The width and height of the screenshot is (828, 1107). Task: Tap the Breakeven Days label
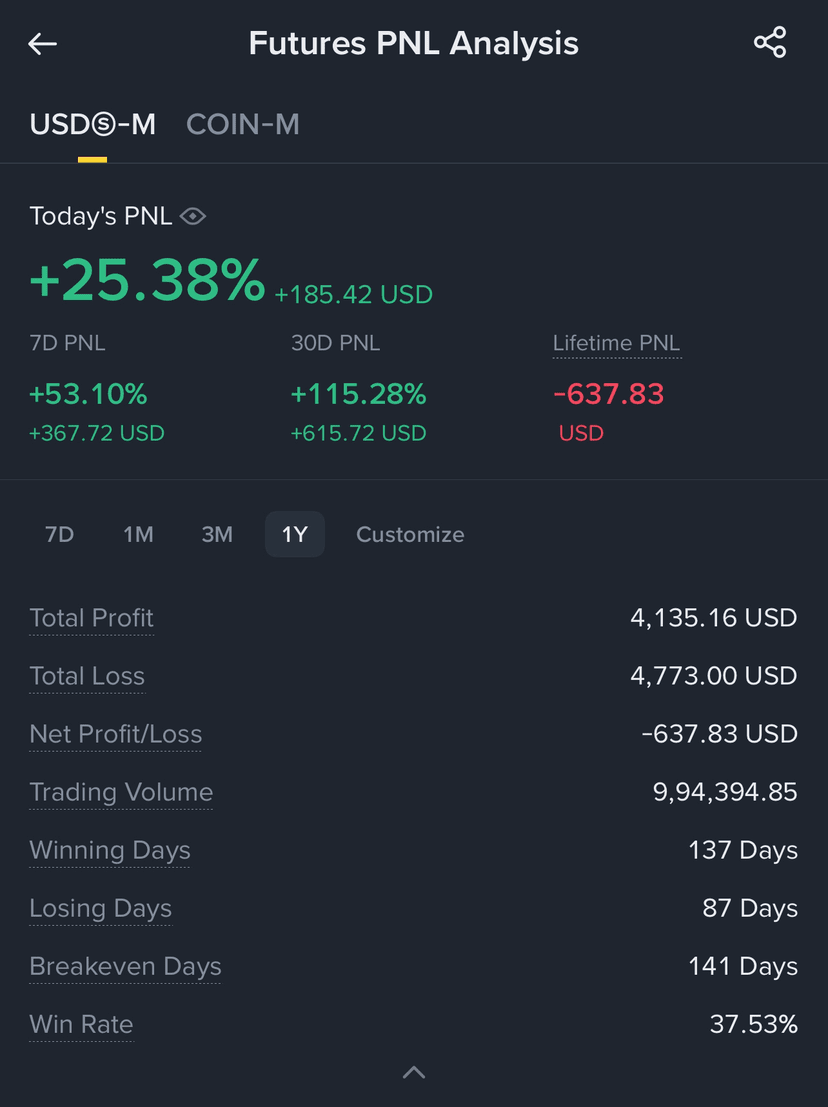point(125,966)
